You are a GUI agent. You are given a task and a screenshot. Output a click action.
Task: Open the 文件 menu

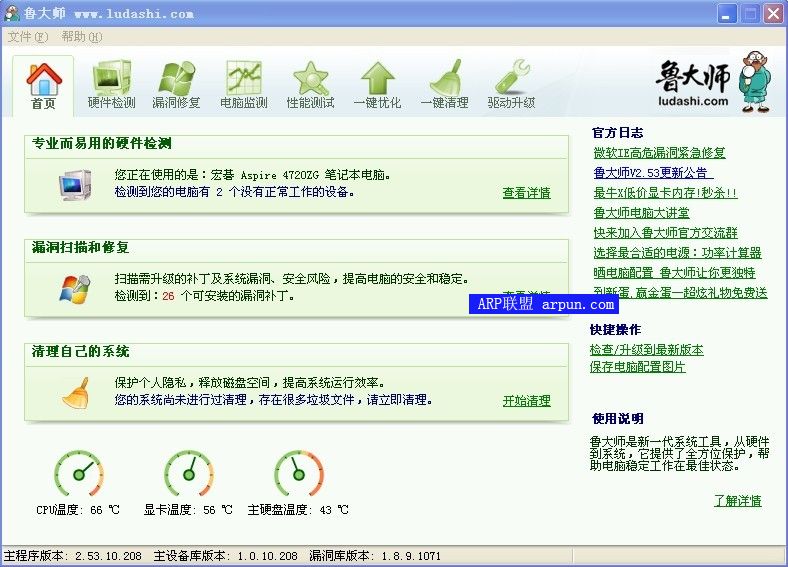point(27,37)
